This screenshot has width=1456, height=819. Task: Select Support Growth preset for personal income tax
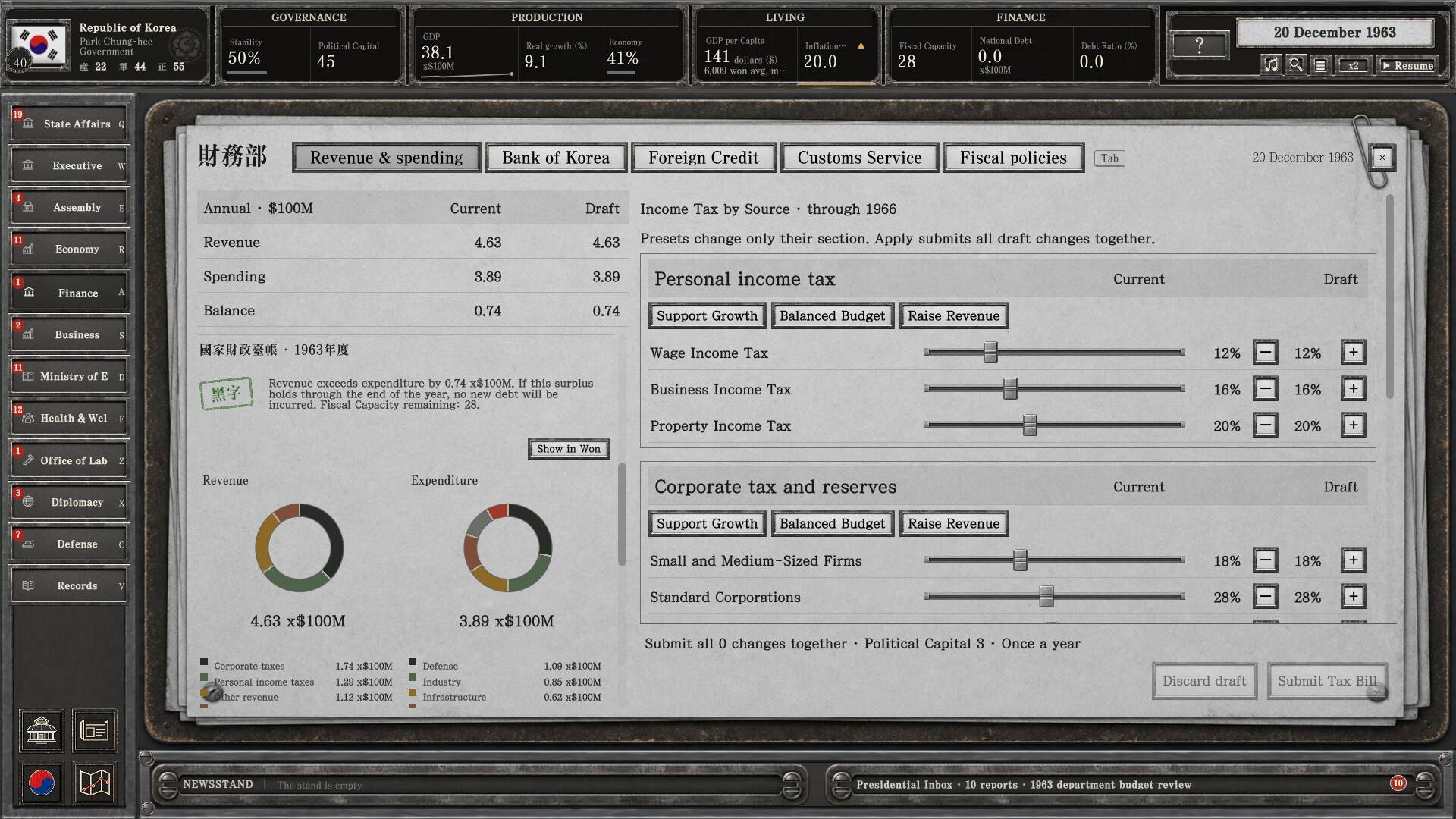tap(707, 316)
